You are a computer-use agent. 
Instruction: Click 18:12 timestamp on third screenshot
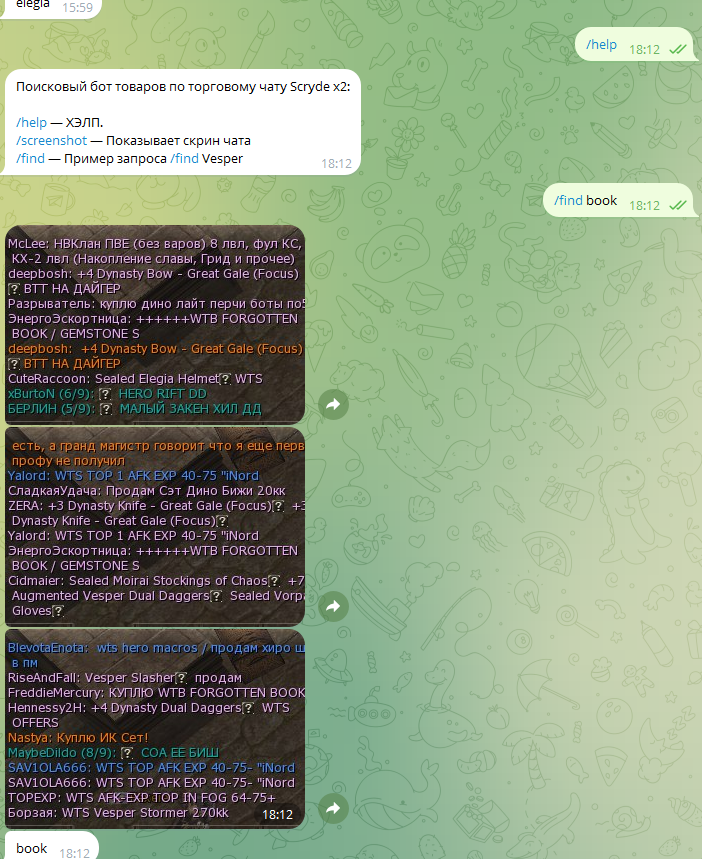pyautogui.click(x=276, y=815)
